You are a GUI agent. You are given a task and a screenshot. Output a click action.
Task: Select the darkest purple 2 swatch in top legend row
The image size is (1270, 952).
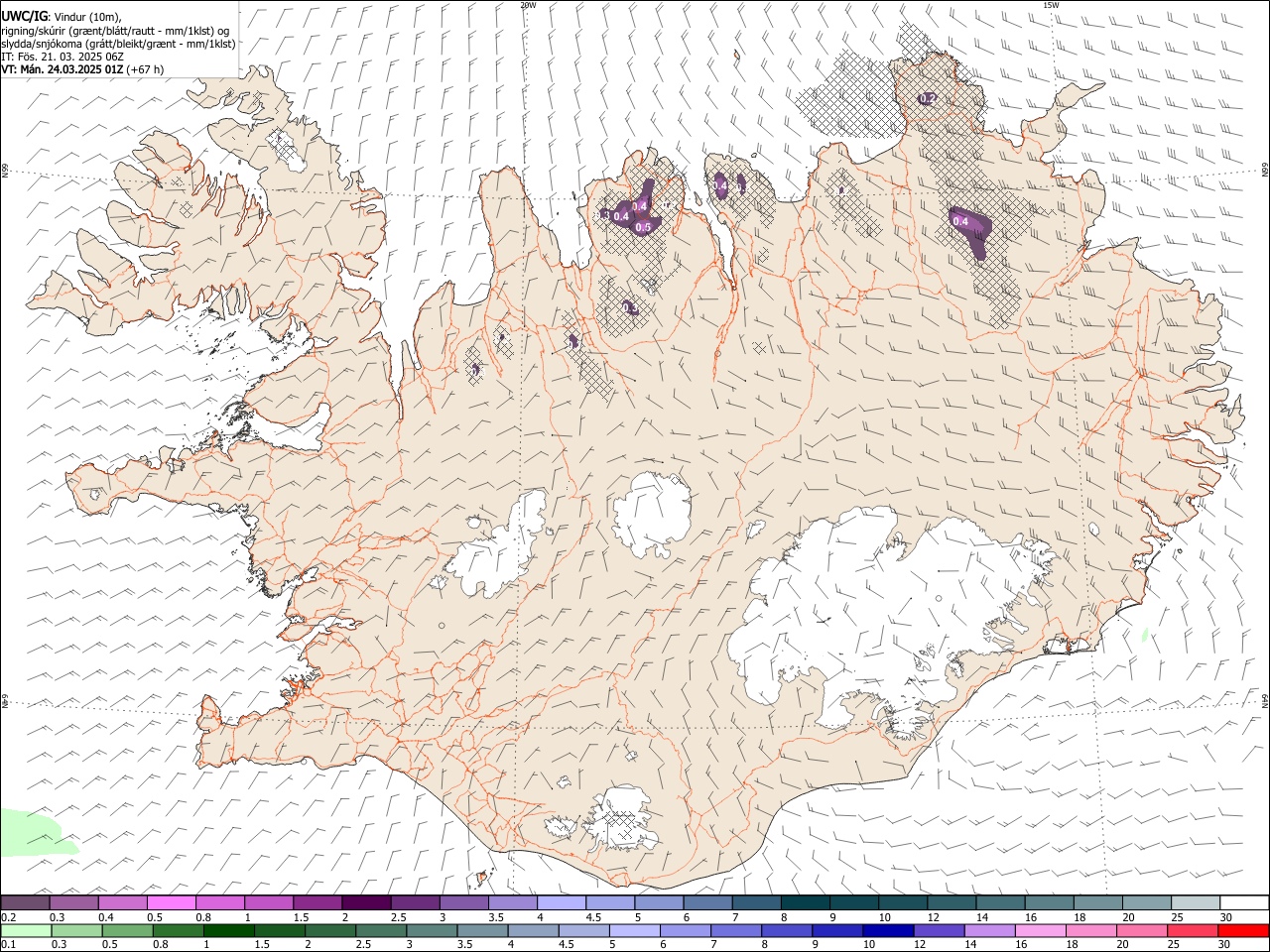[366, 903]
